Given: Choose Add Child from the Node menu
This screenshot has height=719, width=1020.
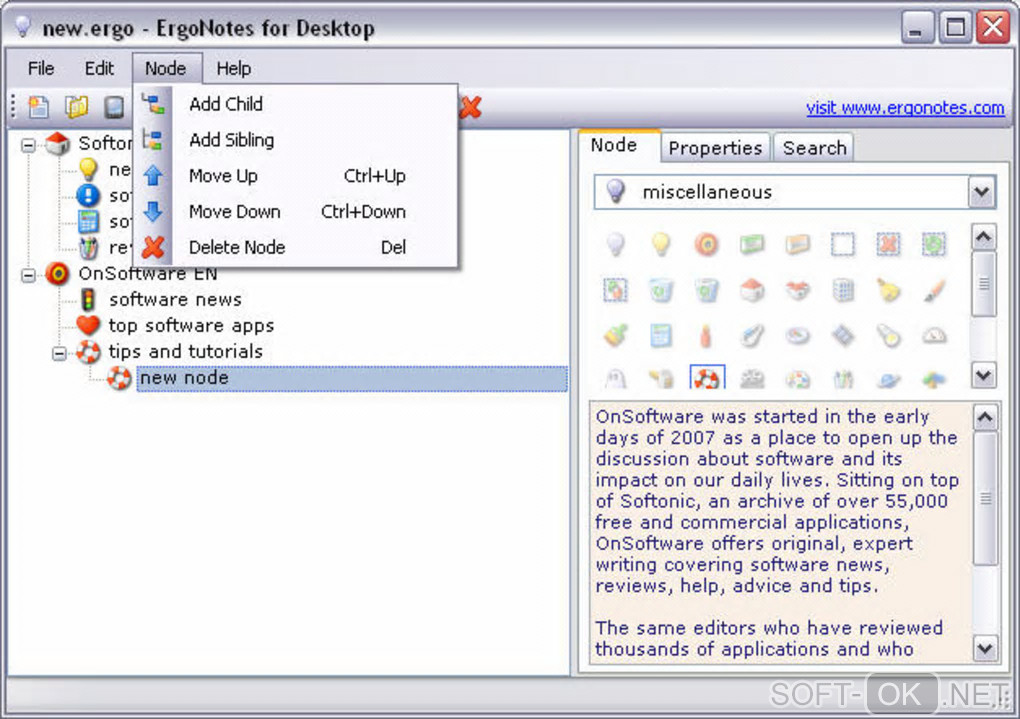Looking at the screenshot, I should click(295, 104).
